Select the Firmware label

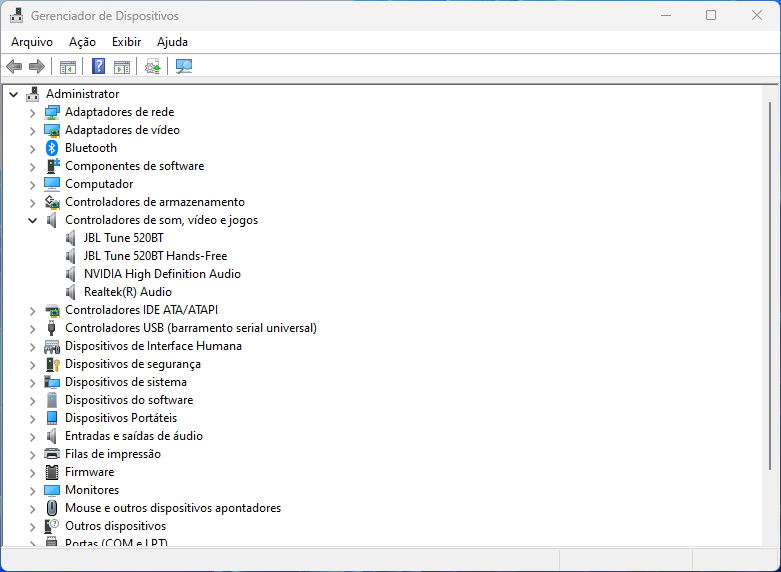90,472
